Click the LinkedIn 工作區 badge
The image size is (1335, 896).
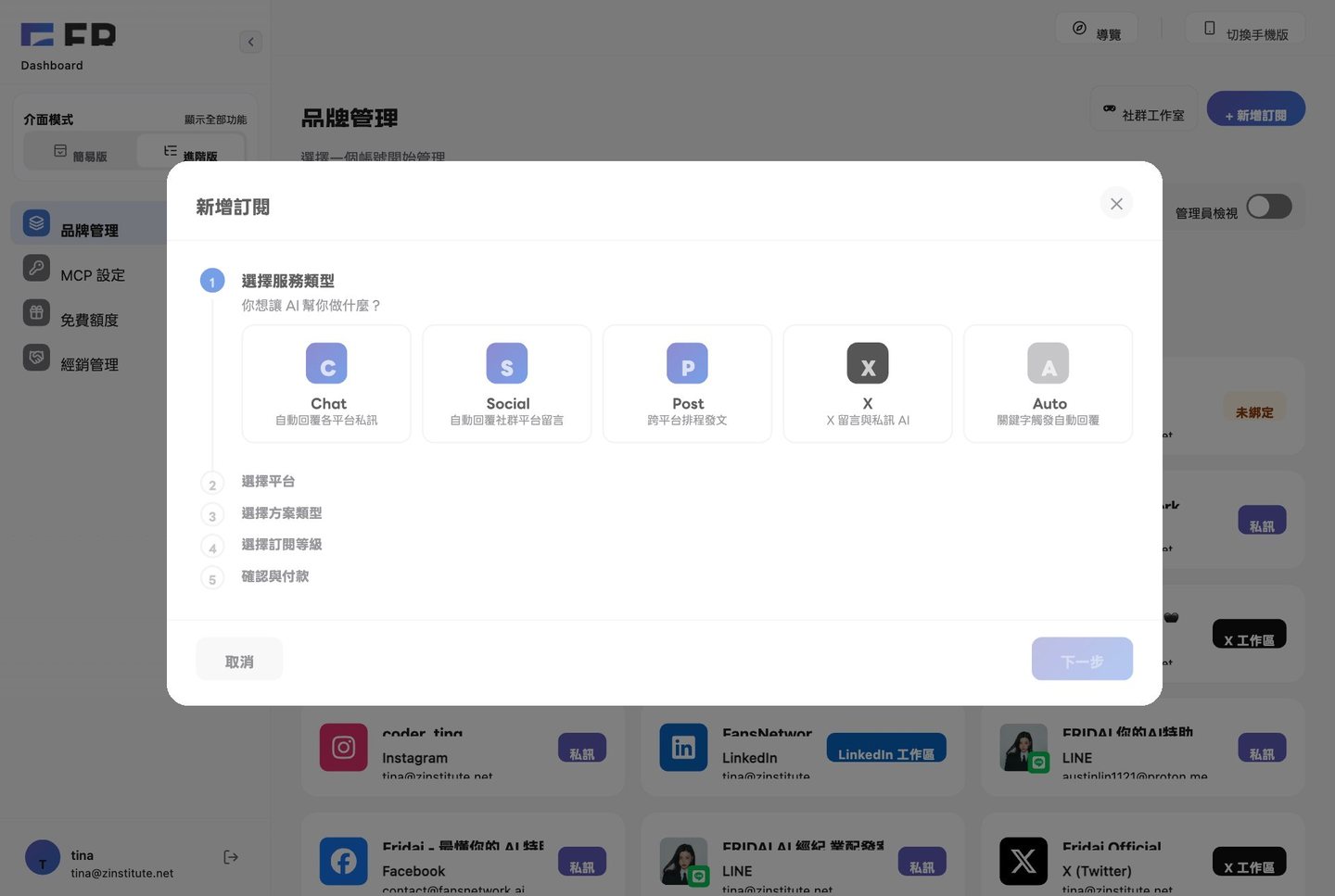click(886, 749)
